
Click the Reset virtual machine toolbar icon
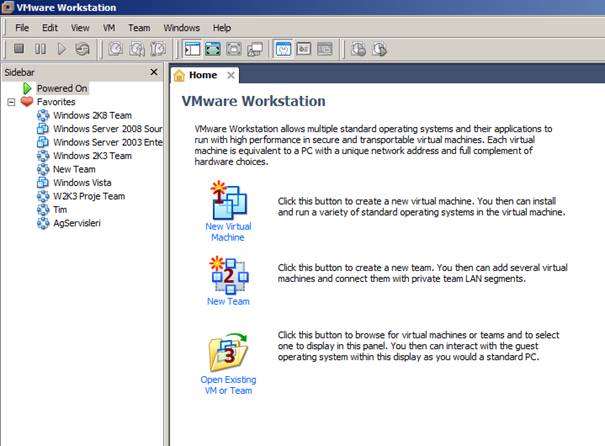coord(82,48)
